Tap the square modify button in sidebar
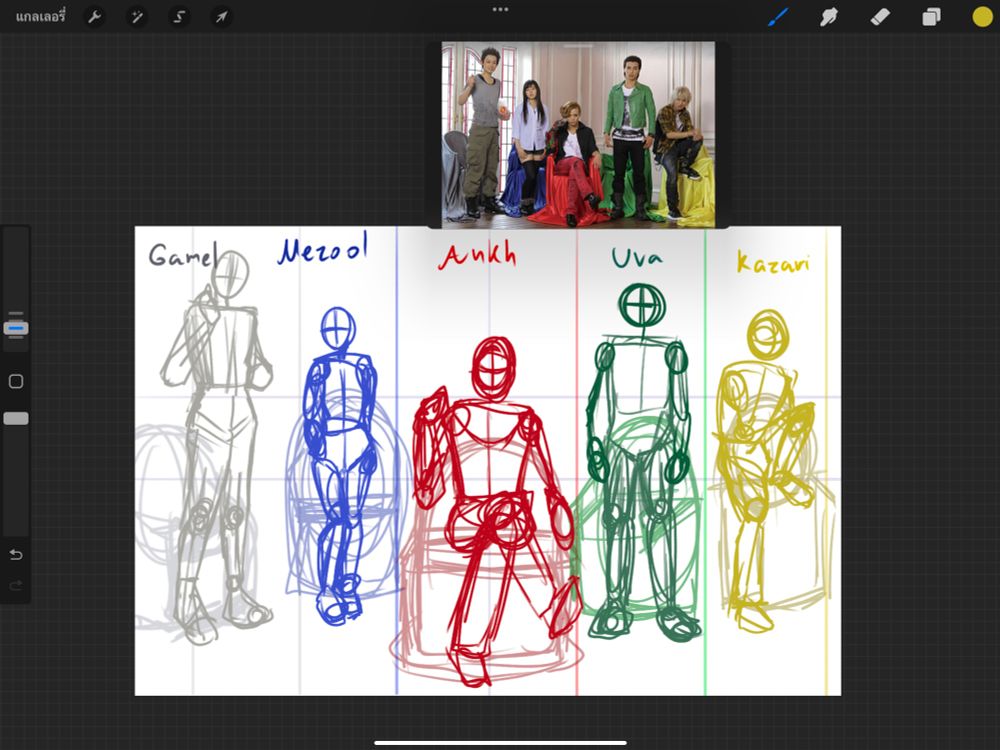 pyautogui.click(x=16, y=381)
